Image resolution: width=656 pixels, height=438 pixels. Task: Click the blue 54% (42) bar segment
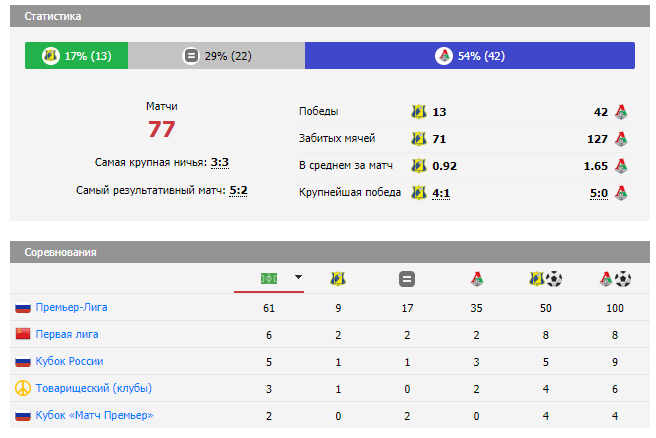(x=469, y=56)
